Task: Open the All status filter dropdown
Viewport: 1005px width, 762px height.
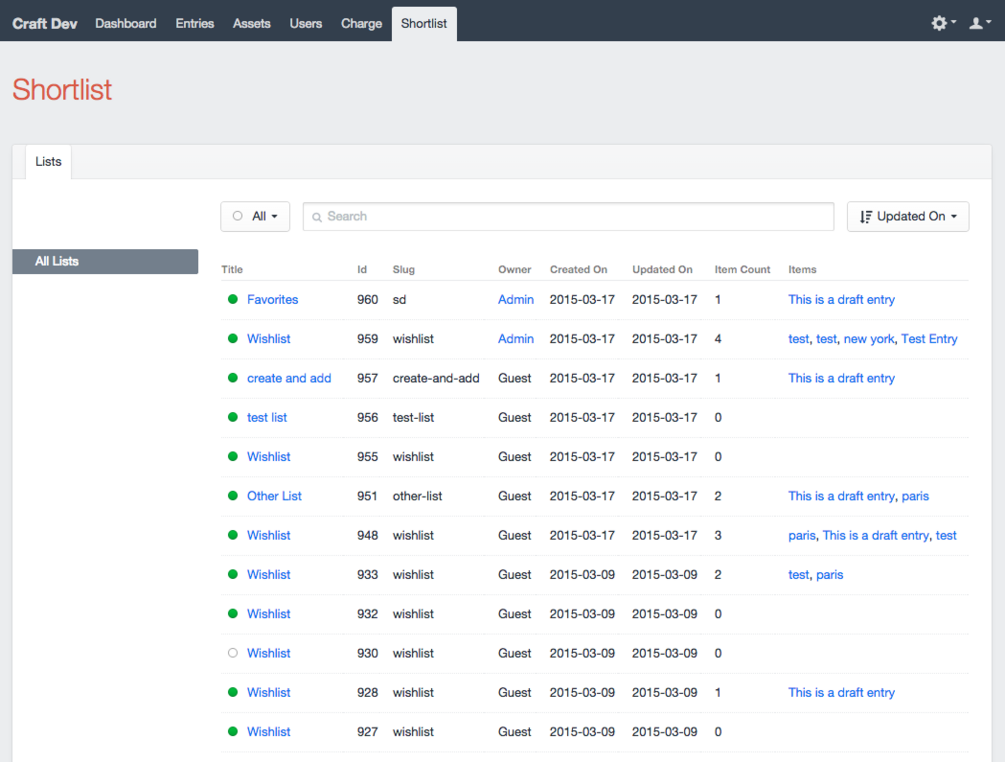Action: click(255, 217)
